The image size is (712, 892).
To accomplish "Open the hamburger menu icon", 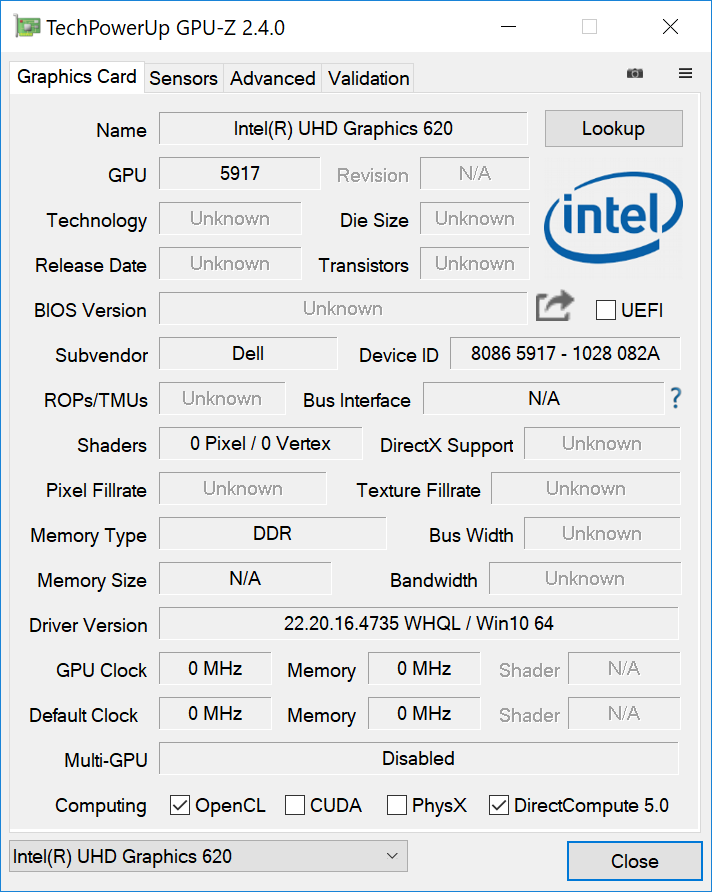I will (685, 73).
